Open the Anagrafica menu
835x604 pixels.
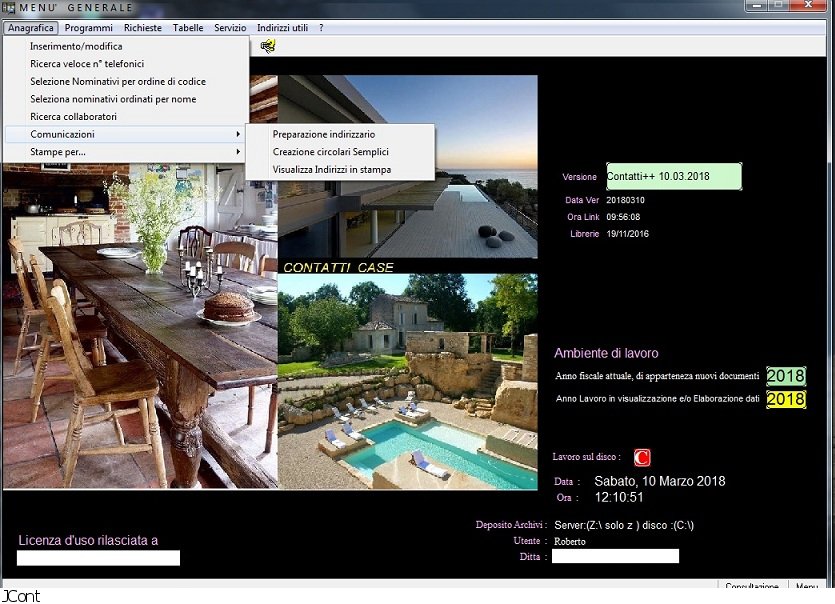point(30,28)
